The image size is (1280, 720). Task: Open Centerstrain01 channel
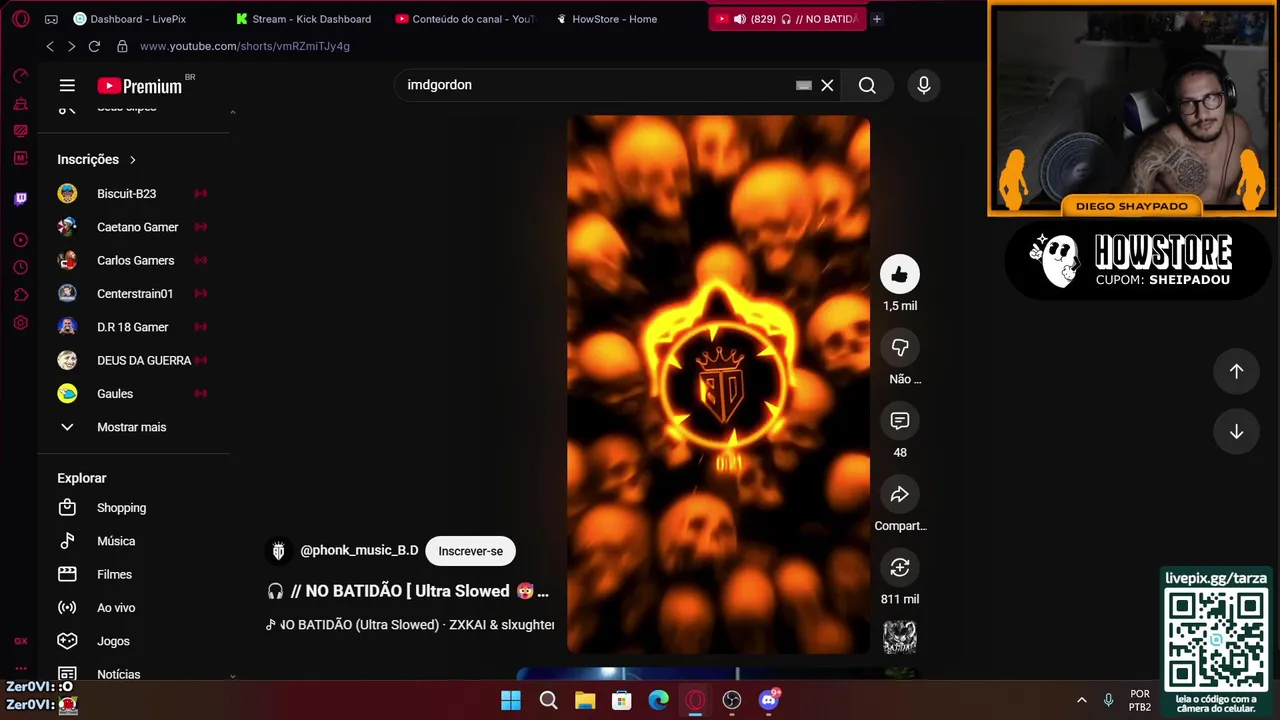(134, 294)
